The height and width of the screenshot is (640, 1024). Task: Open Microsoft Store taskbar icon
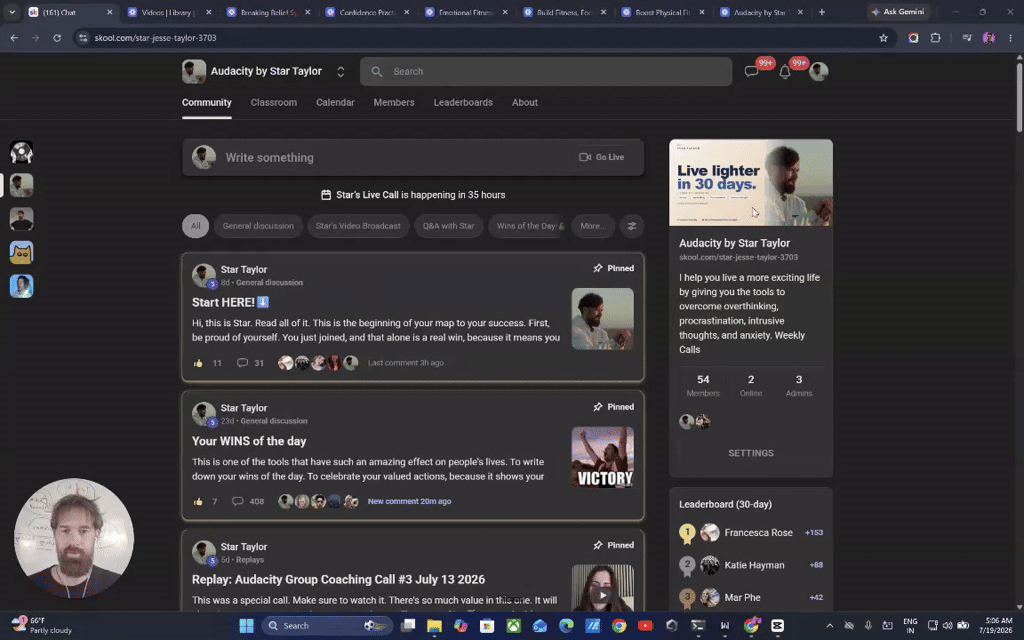(487, 626)
